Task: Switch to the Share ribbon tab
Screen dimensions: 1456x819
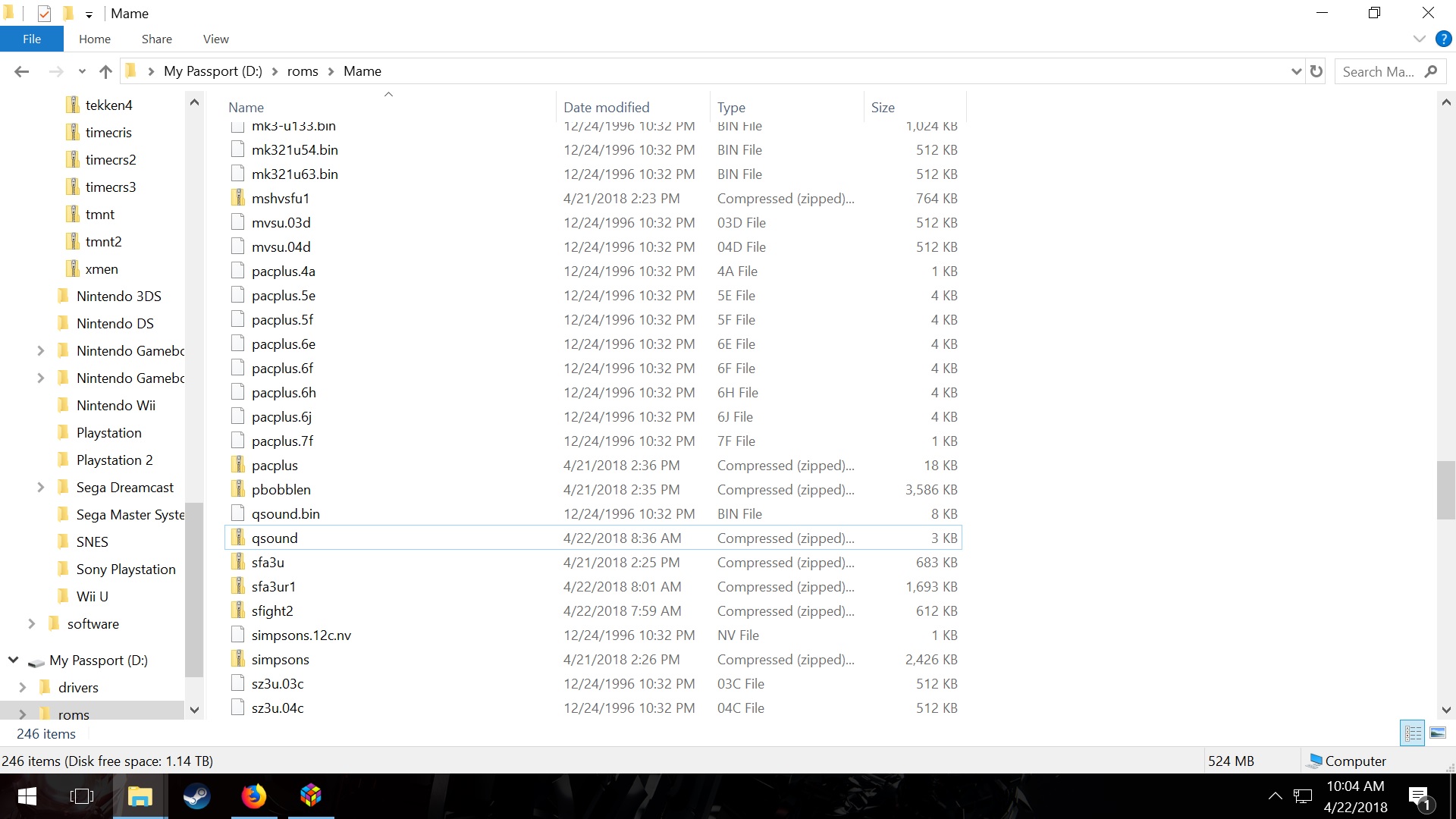Action: 156,39
